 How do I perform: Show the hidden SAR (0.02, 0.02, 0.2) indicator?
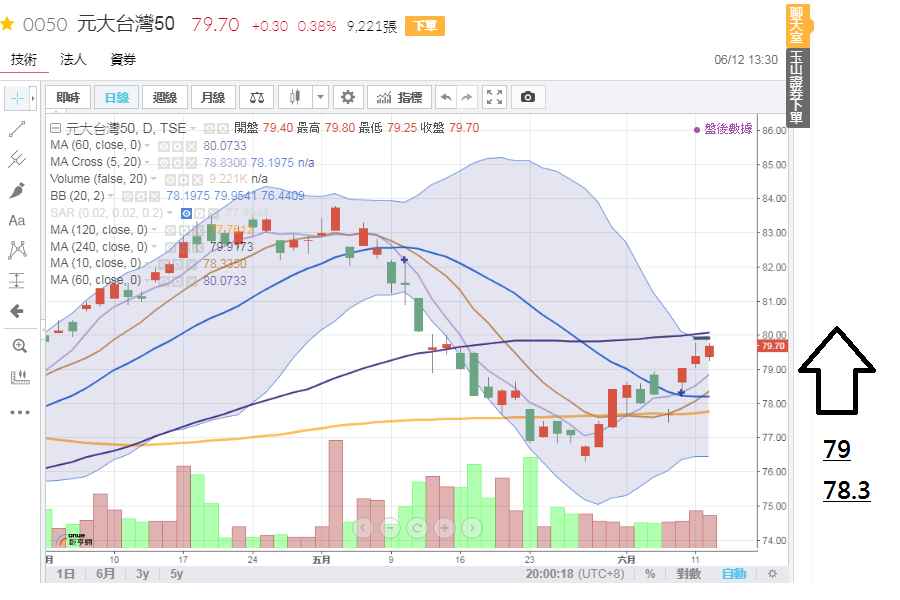187,214
